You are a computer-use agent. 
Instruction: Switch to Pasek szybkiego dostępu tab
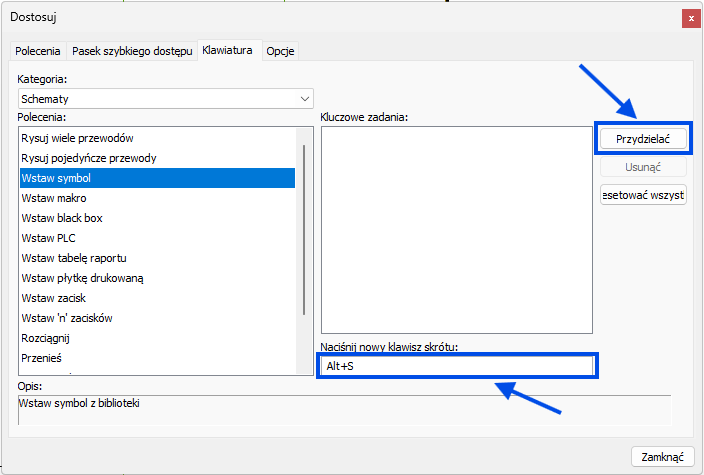pos(131,51)
